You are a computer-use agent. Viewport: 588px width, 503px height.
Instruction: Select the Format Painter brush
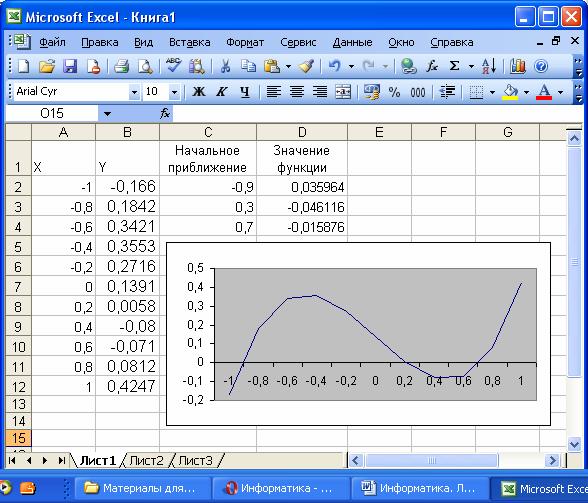point(306,66)
